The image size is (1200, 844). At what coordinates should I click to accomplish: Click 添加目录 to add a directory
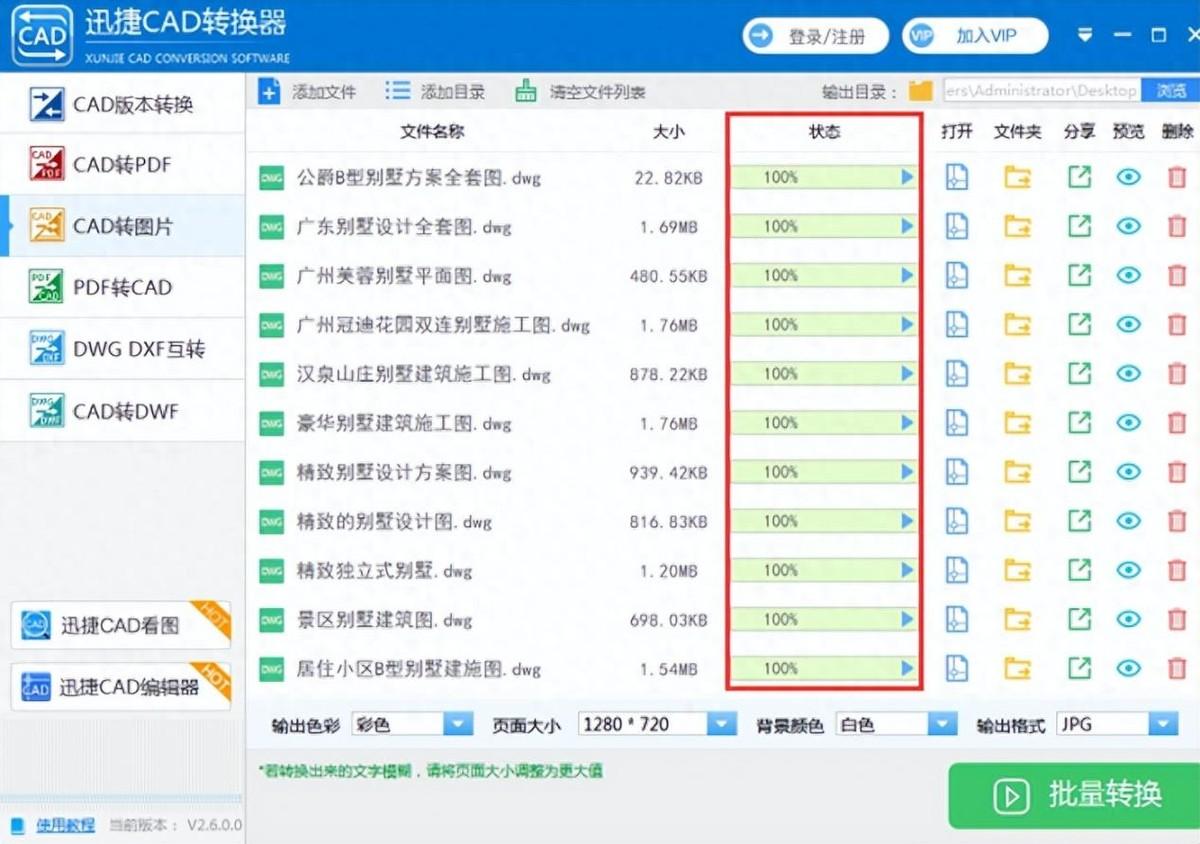point(435,92)
